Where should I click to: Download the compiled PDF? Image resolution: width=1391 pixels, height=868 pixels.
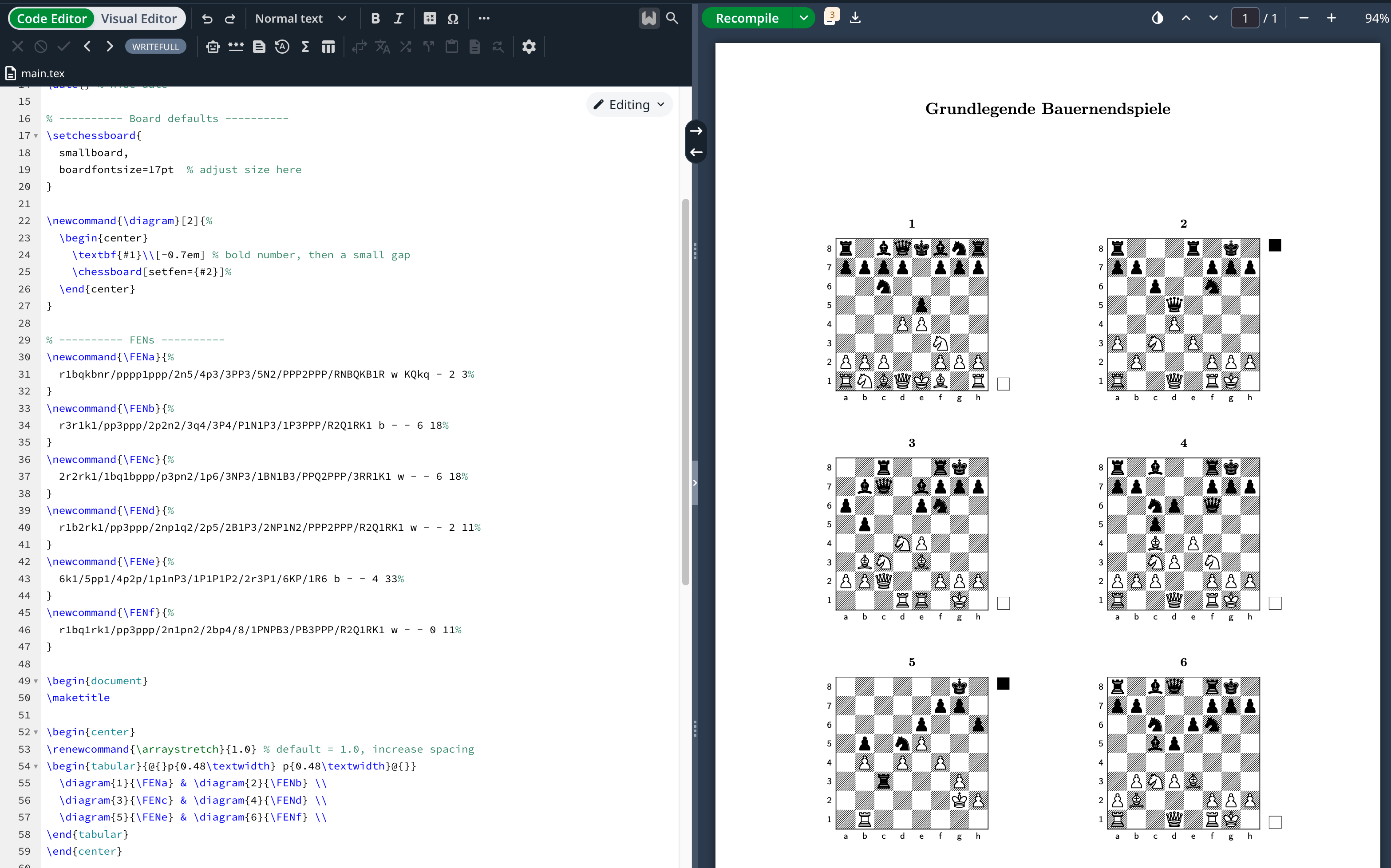click(855, 18)
